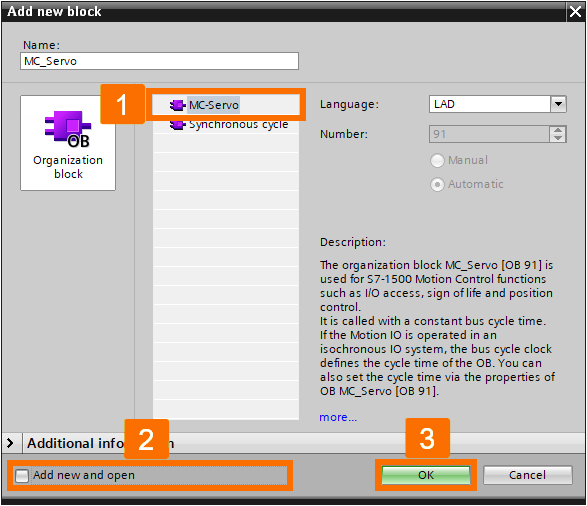Tick the Add new and open checkbox
This screenshot has height=506, width=587.
[22, 476]
